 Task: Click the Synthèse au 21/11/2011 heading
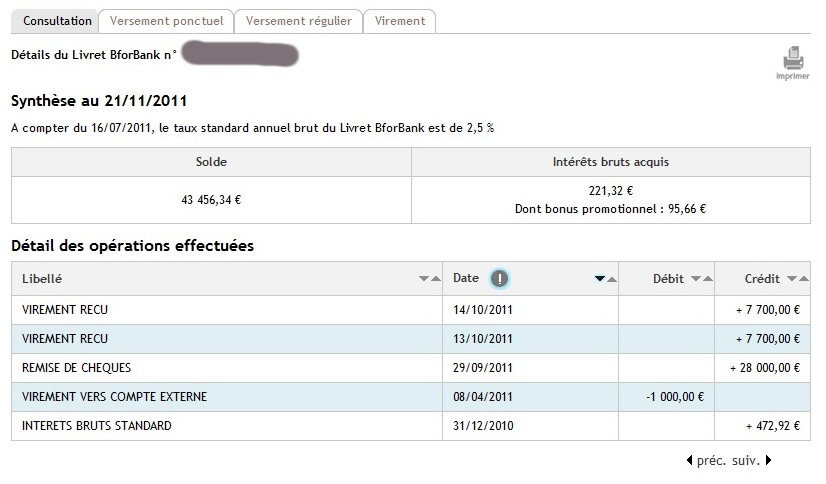coord(99,101)
